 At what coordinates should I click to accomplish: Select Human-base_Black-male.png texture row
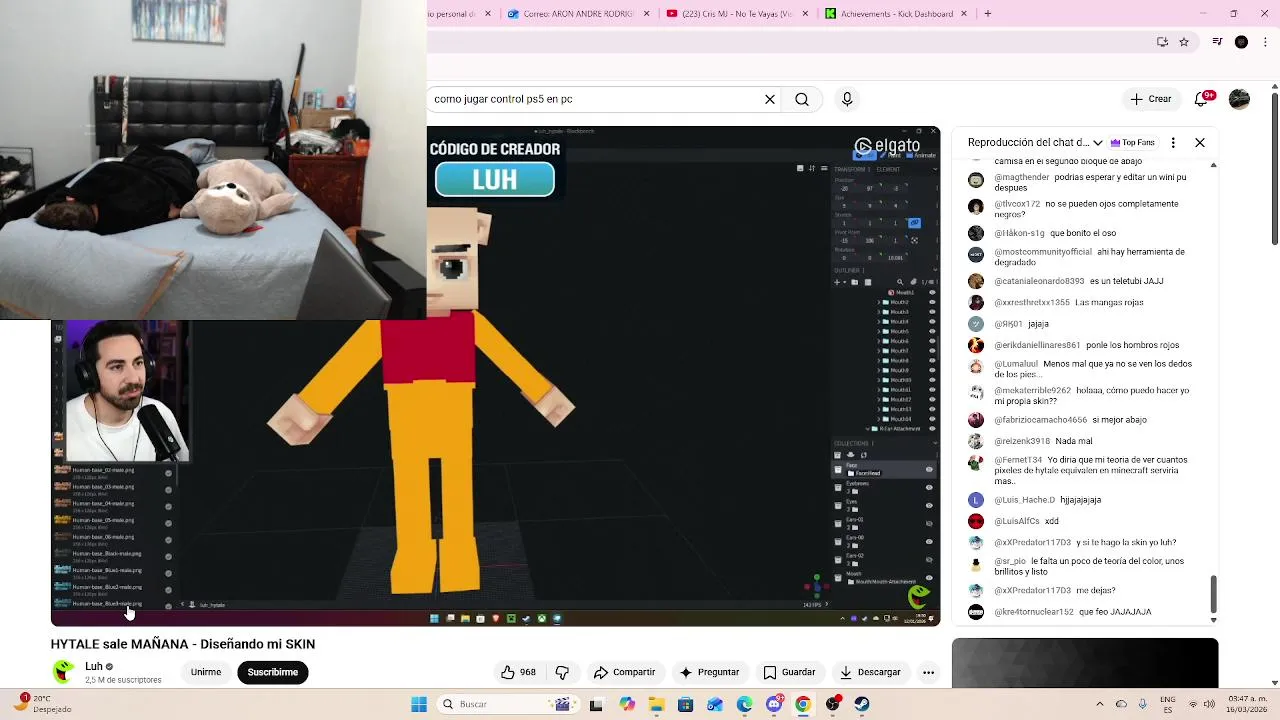coord(113,556)
